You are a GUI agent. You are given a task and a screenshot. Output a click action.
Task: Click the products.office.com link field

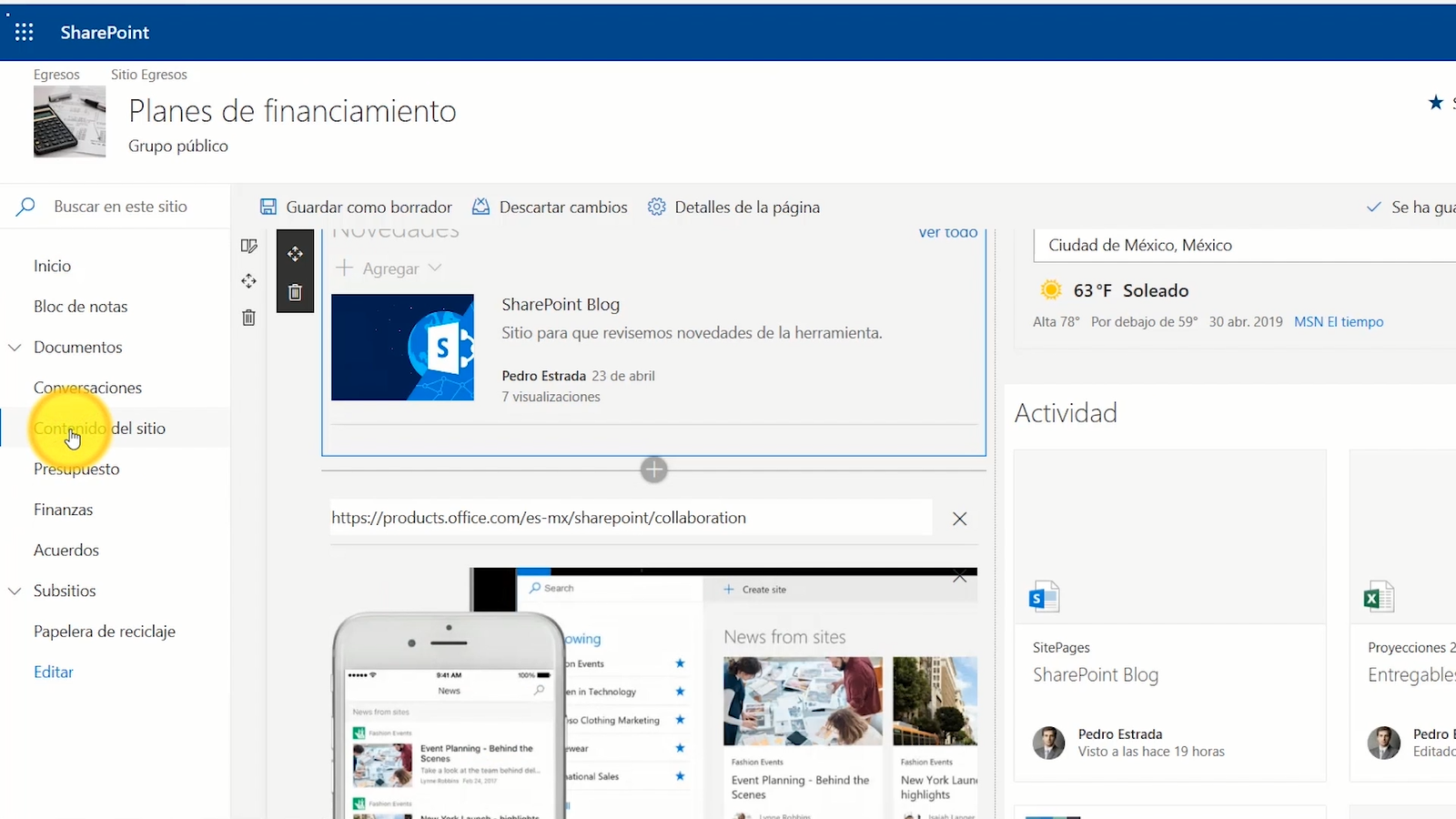point(631,518)
